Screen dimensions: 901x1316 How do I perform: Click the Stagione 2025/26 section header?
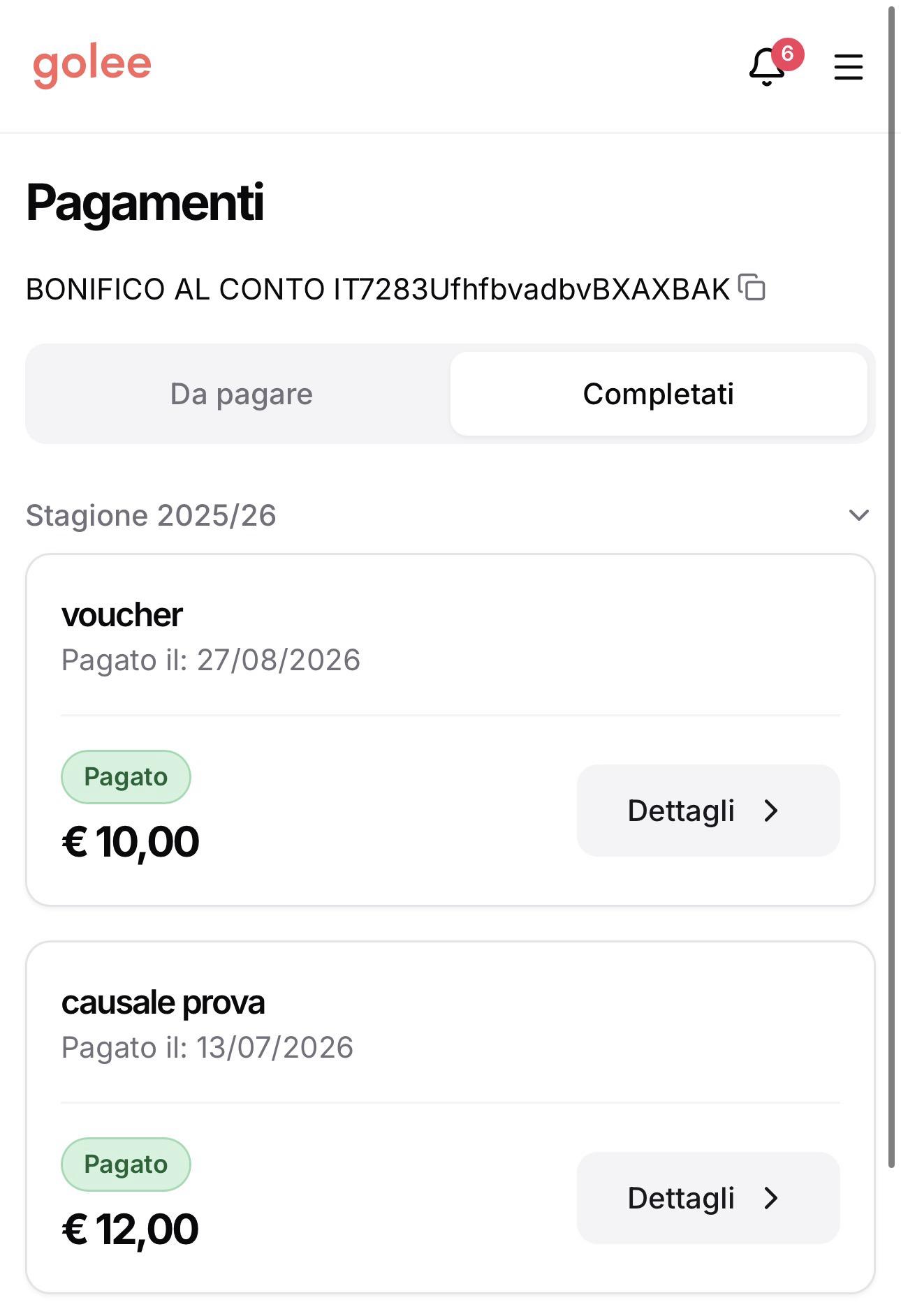click(x=450, y=515)
